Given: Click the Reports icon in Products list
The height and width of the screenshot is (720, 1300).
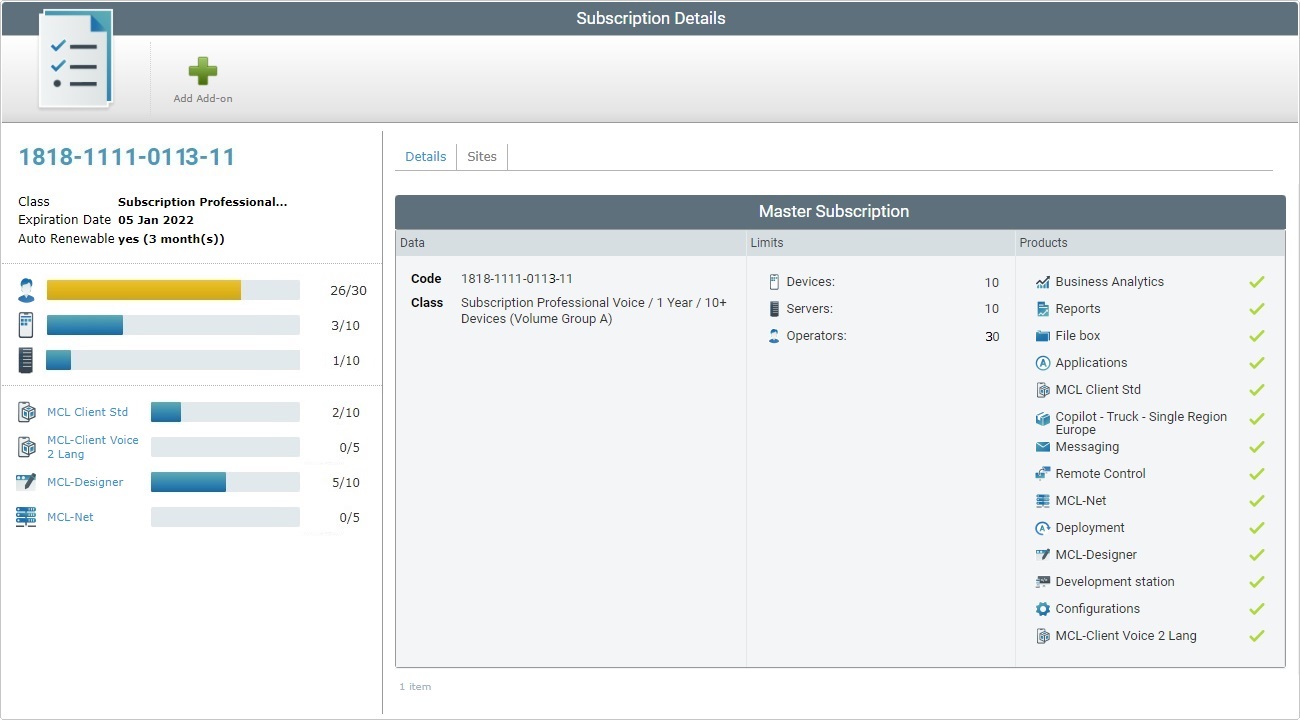Looking at the screenshot, I should tap(1043, 308).
